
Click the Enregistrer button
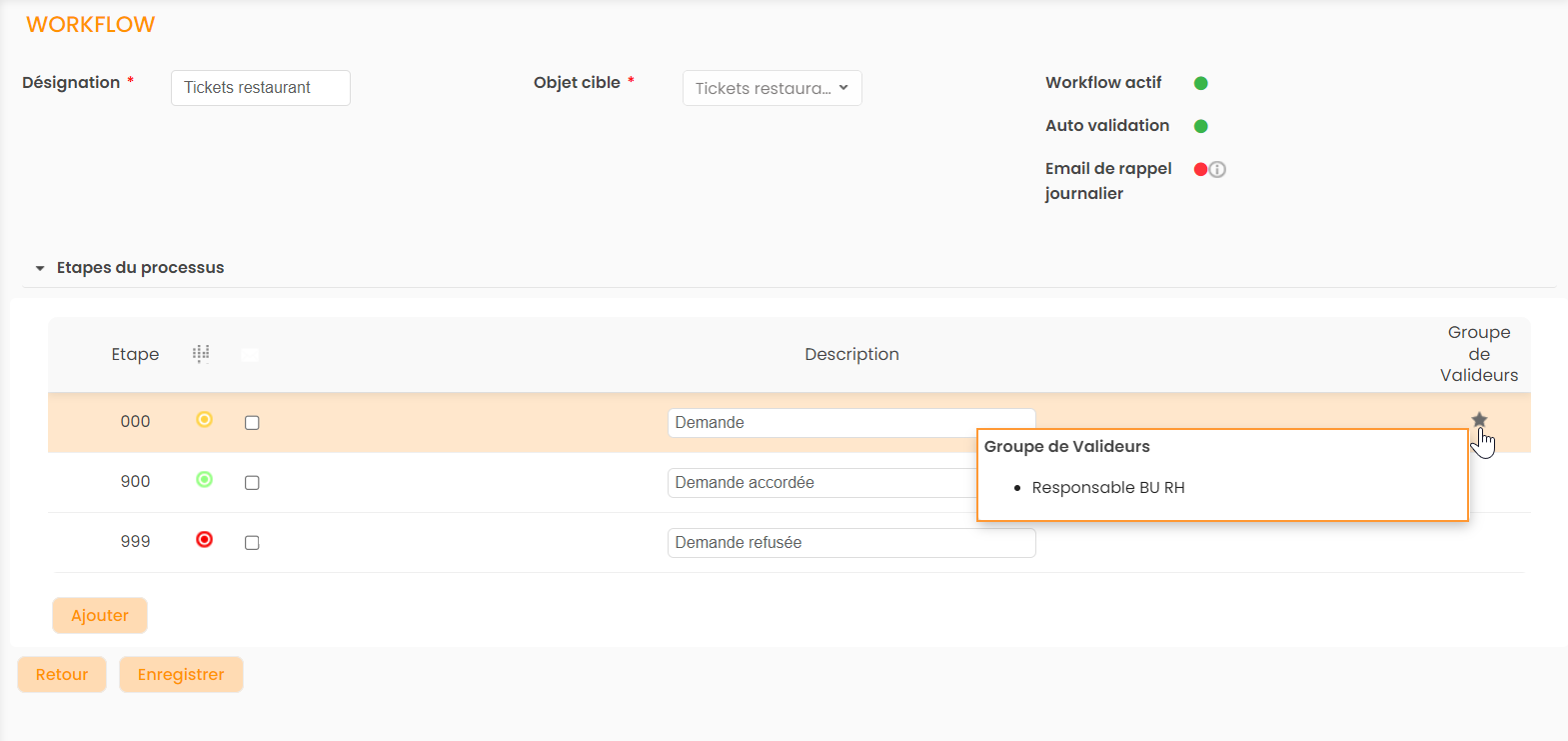[181, 675]
